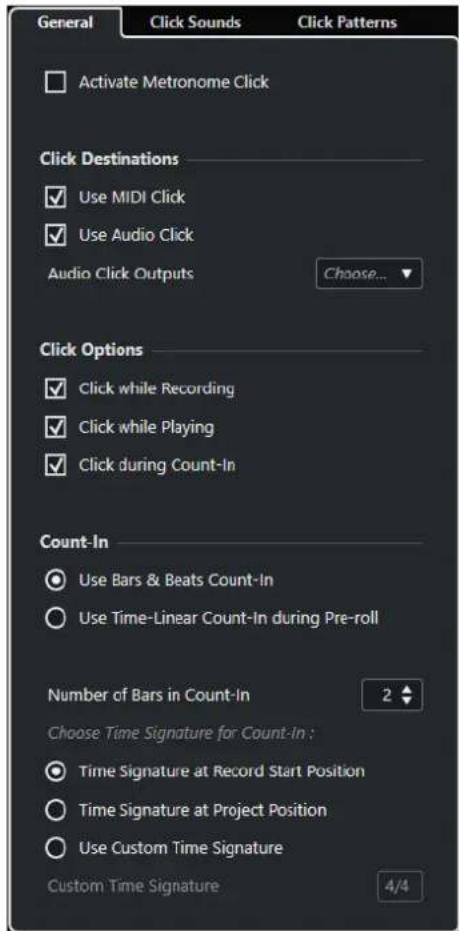Uncheck Use Audio Click
Viewport: 460px width, 931px height.
pos(56,235)
